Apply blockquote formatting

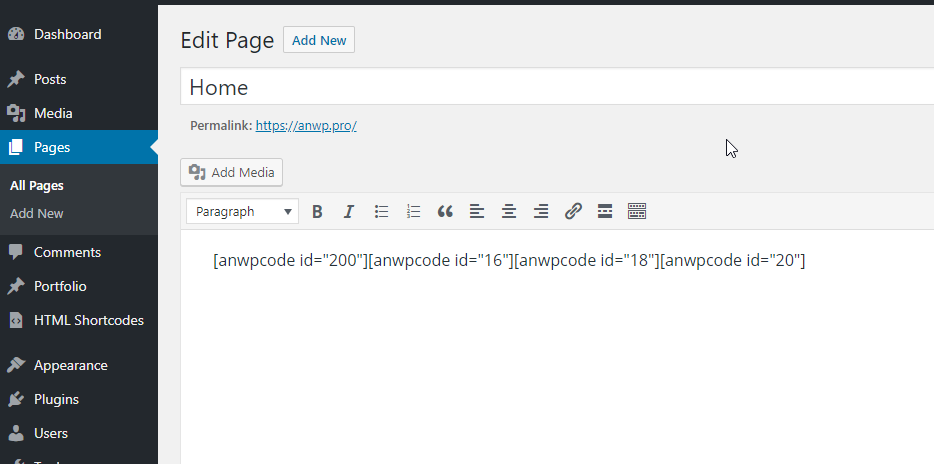tap(445, 211)
